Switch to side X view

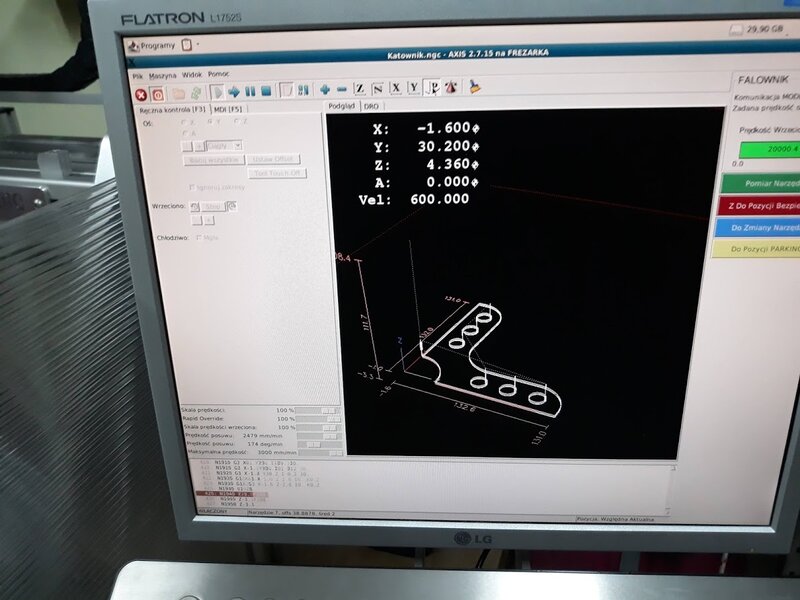[x=396, y=88]
